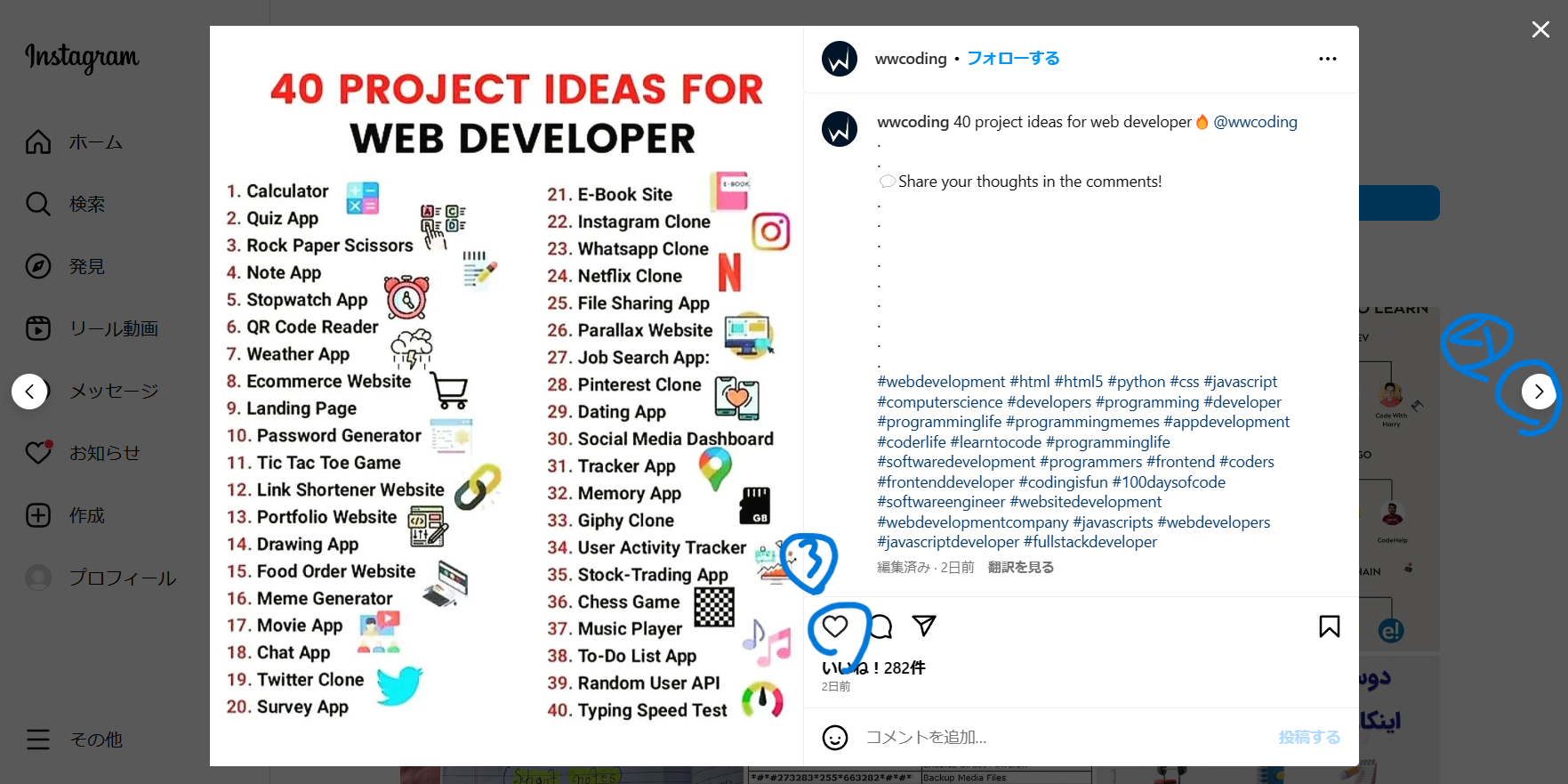Open the #codingisfun hashtag

pos(1063,482)
